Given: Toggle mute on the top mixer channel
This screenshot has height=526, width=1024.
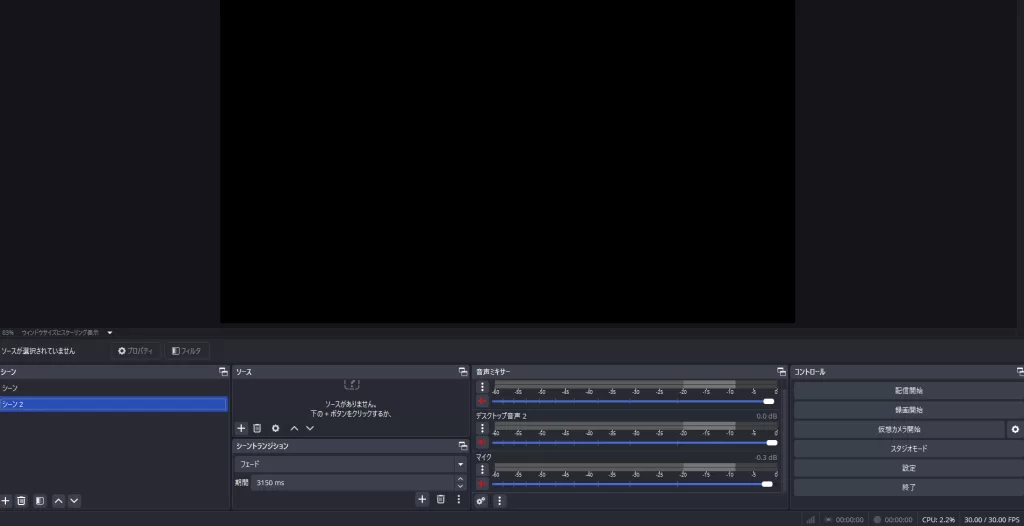Looking at the screenshot, I should (x=482, y=401).
